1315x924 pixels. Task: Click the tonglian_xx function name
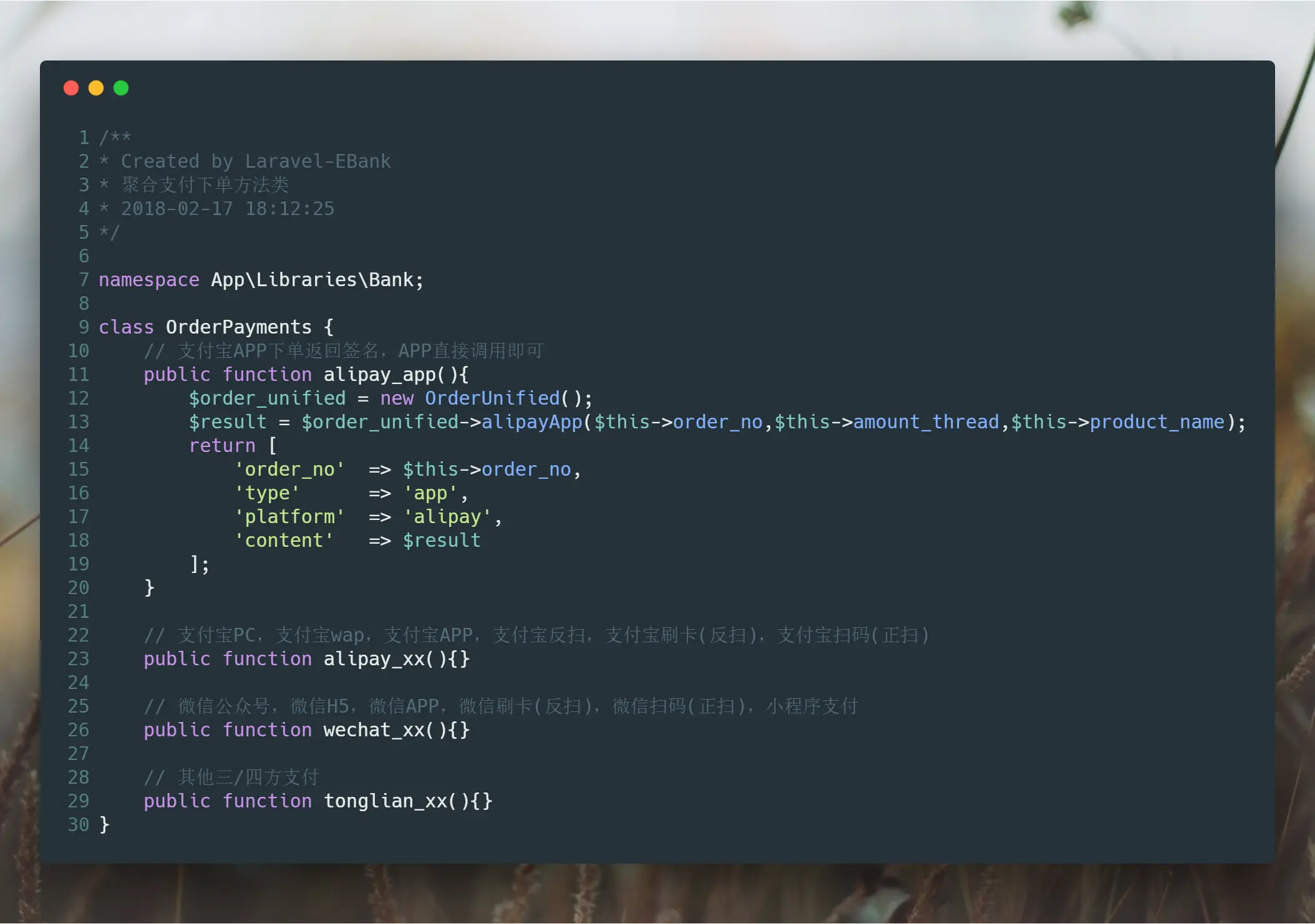tap(385, 801)
